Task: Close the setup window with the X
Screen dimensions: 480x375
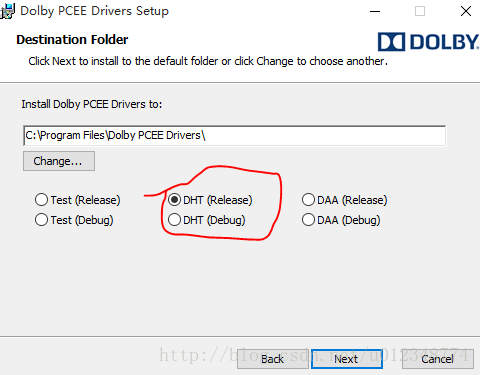Action: click(466, 11)
